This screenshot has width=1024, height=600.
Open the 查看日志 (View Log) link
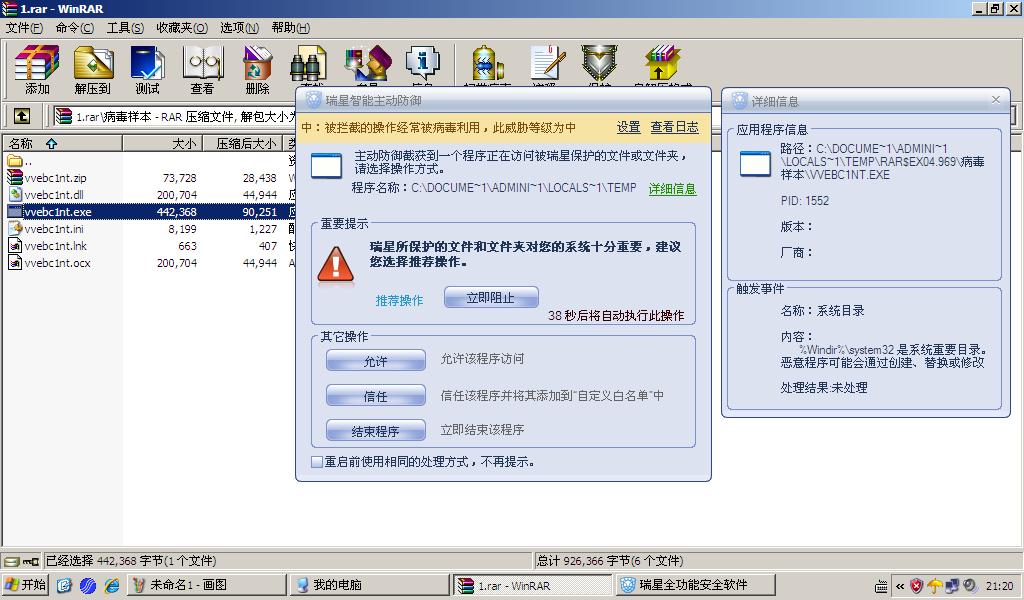(675, 127)
